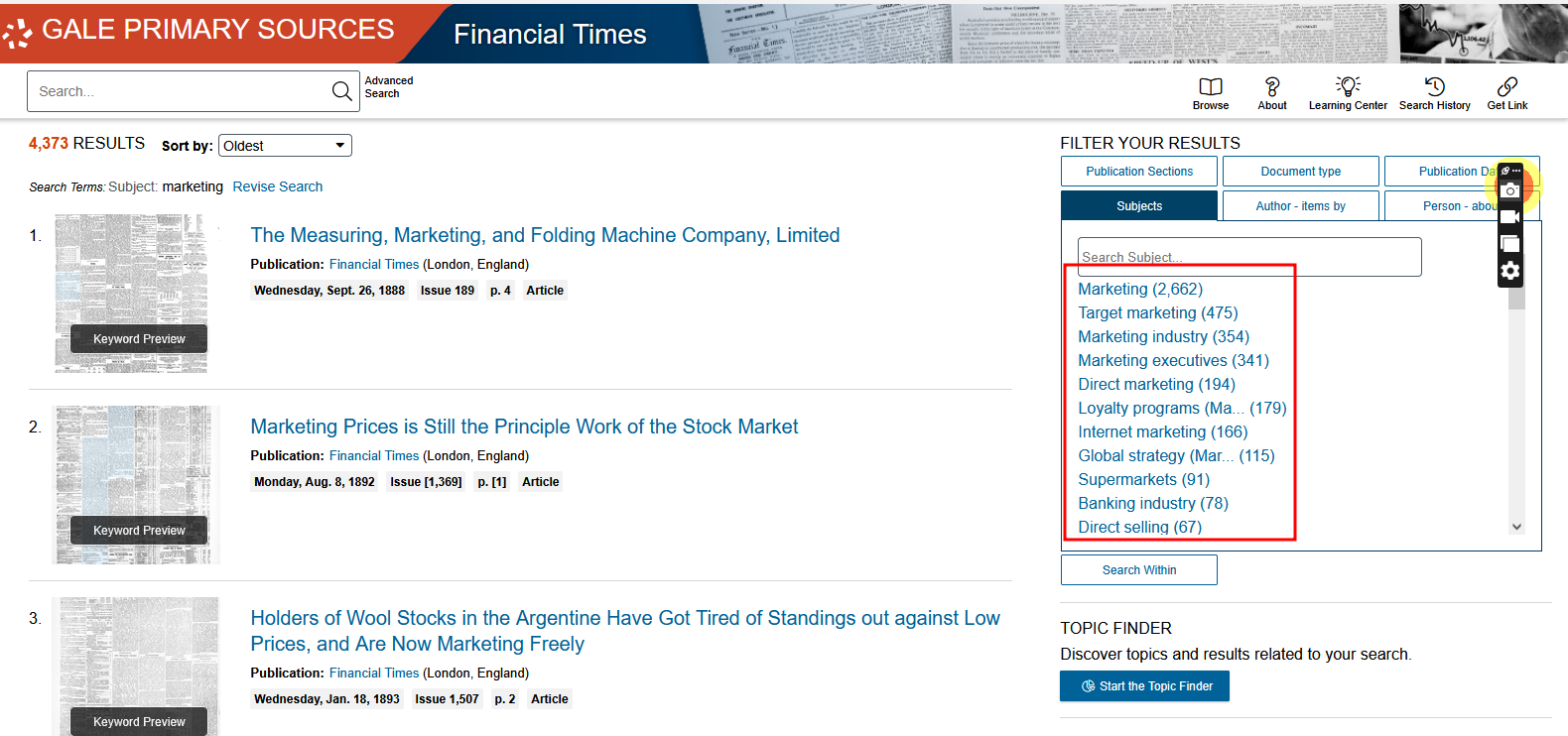Click the Search Within button
1568x736 pixels.
tap(1138, 570)
